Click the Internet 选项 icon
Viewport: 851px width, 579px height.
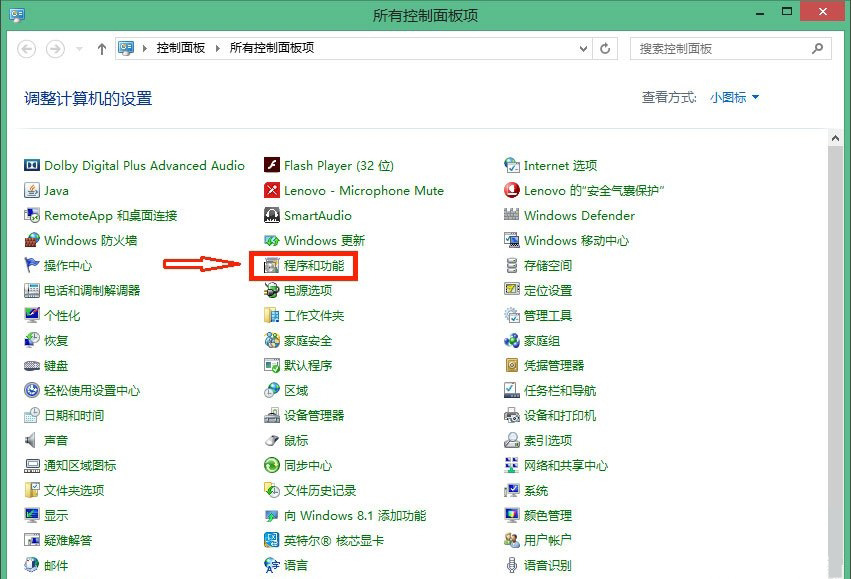[x=512, y=165]
